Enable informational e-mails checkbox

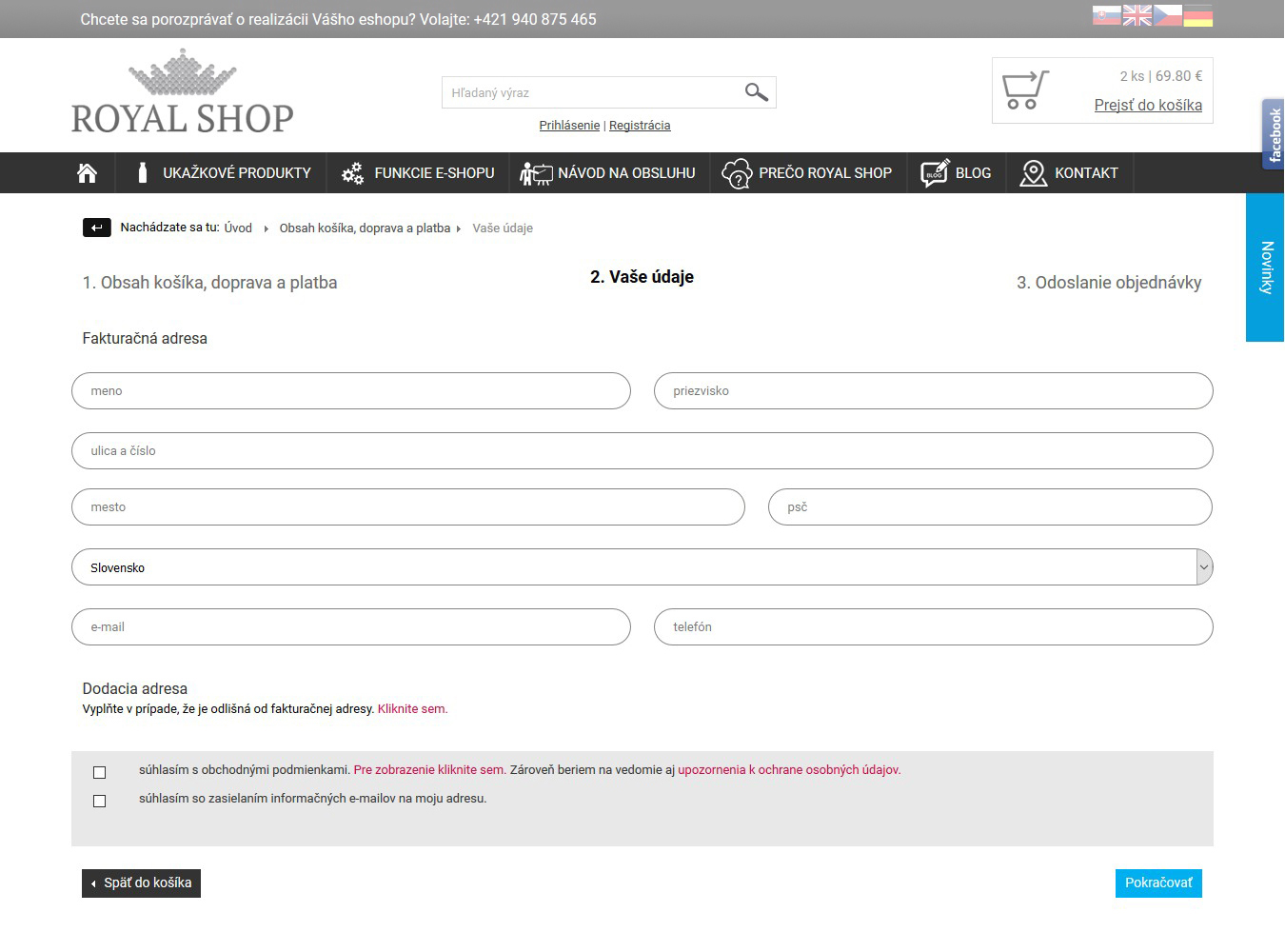(100, 801)
